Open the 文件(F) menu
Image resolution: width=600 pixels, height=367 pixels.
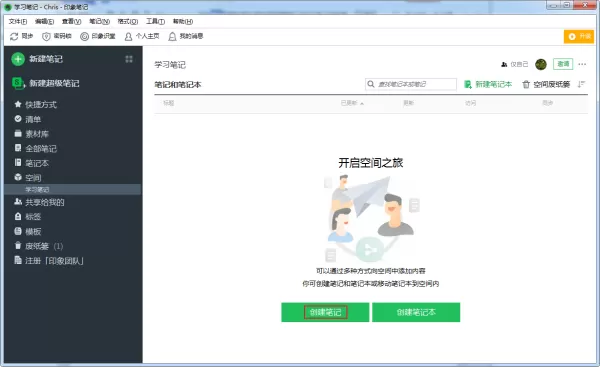tap(18, 21)
